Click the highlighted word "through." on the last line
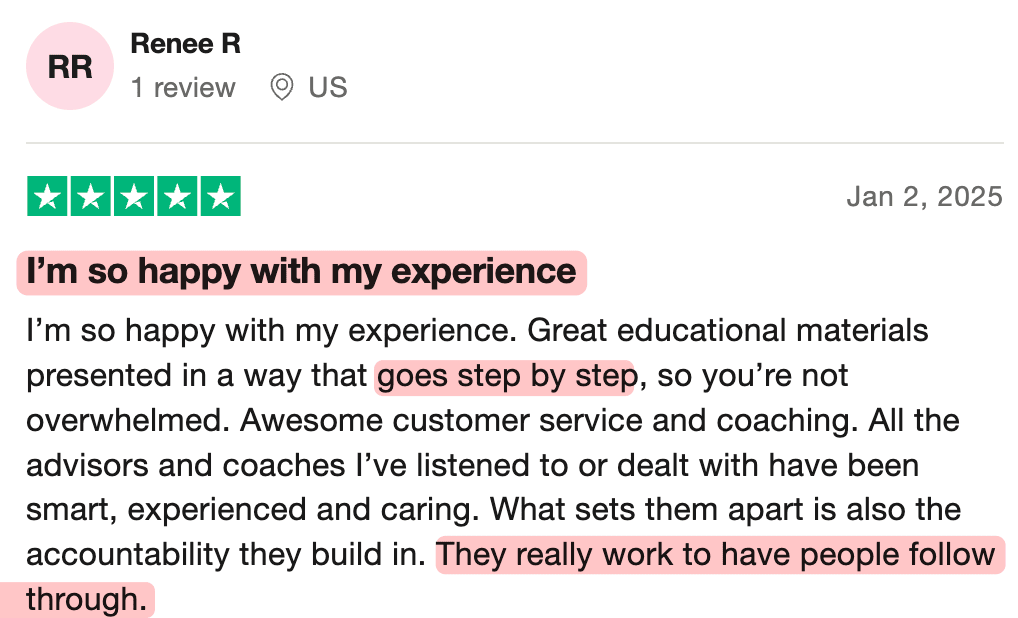The width and height of the screenshot is (1018, 618). (86, 600)
